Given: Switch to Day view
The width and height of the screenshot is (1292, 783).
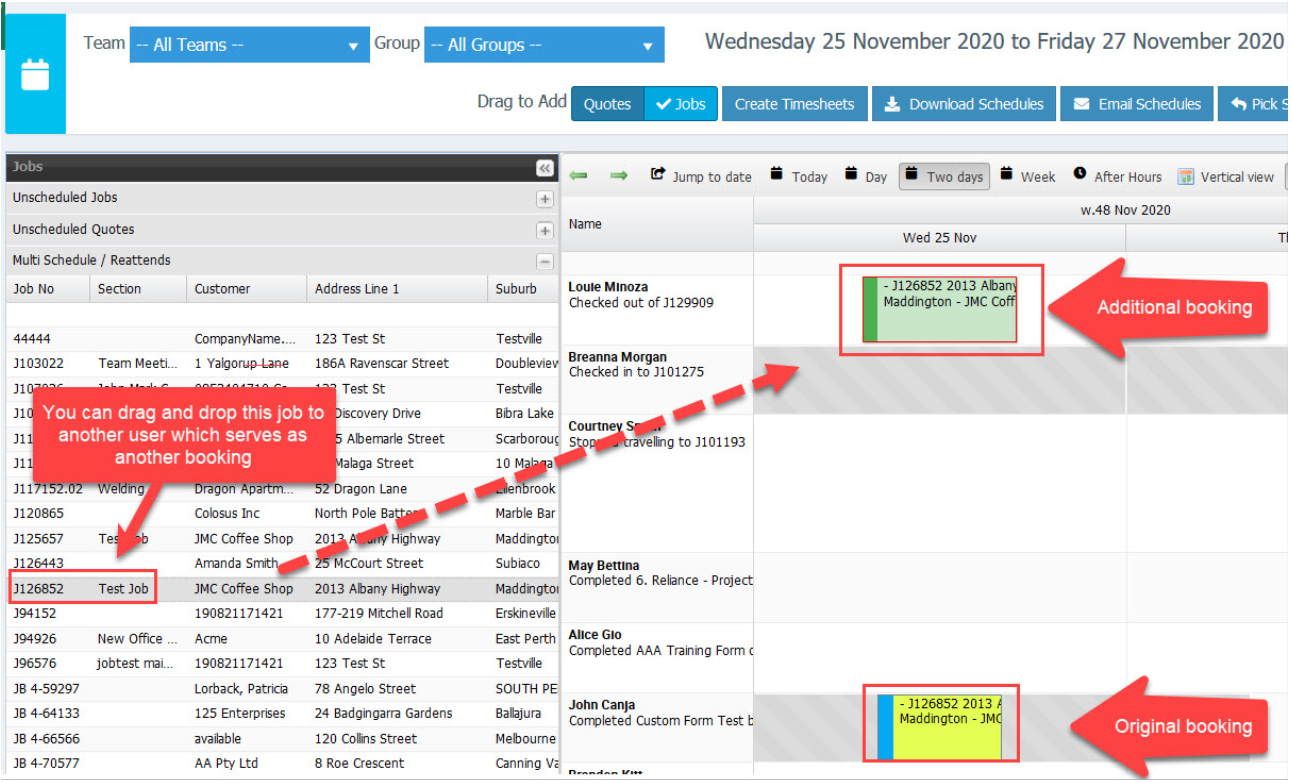Looking at the screenshot, I should click(865, 177).
